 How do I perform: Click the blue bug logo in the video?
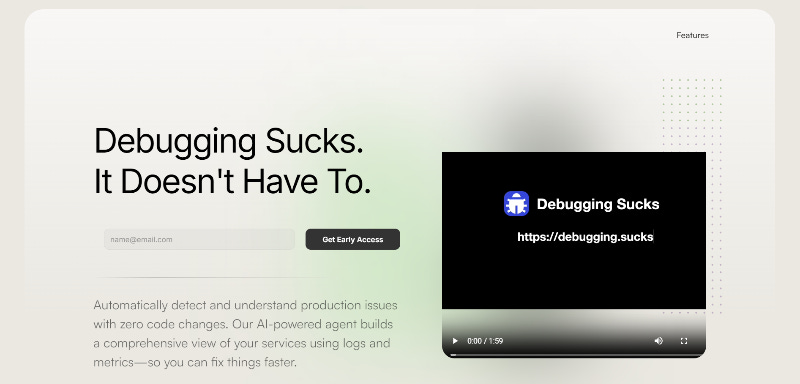point(516,203)
